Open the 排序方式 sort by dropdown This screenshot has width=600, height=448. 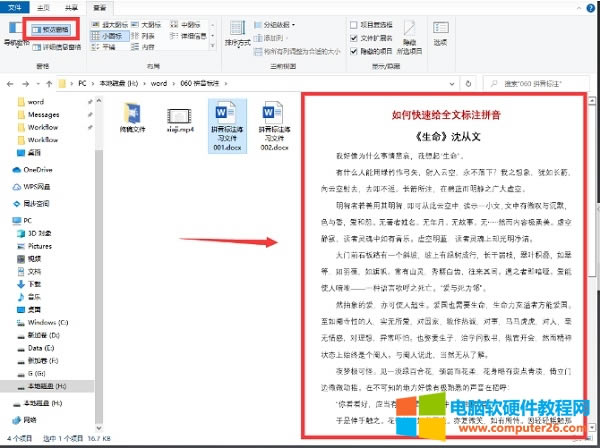[x=237, y=38]
